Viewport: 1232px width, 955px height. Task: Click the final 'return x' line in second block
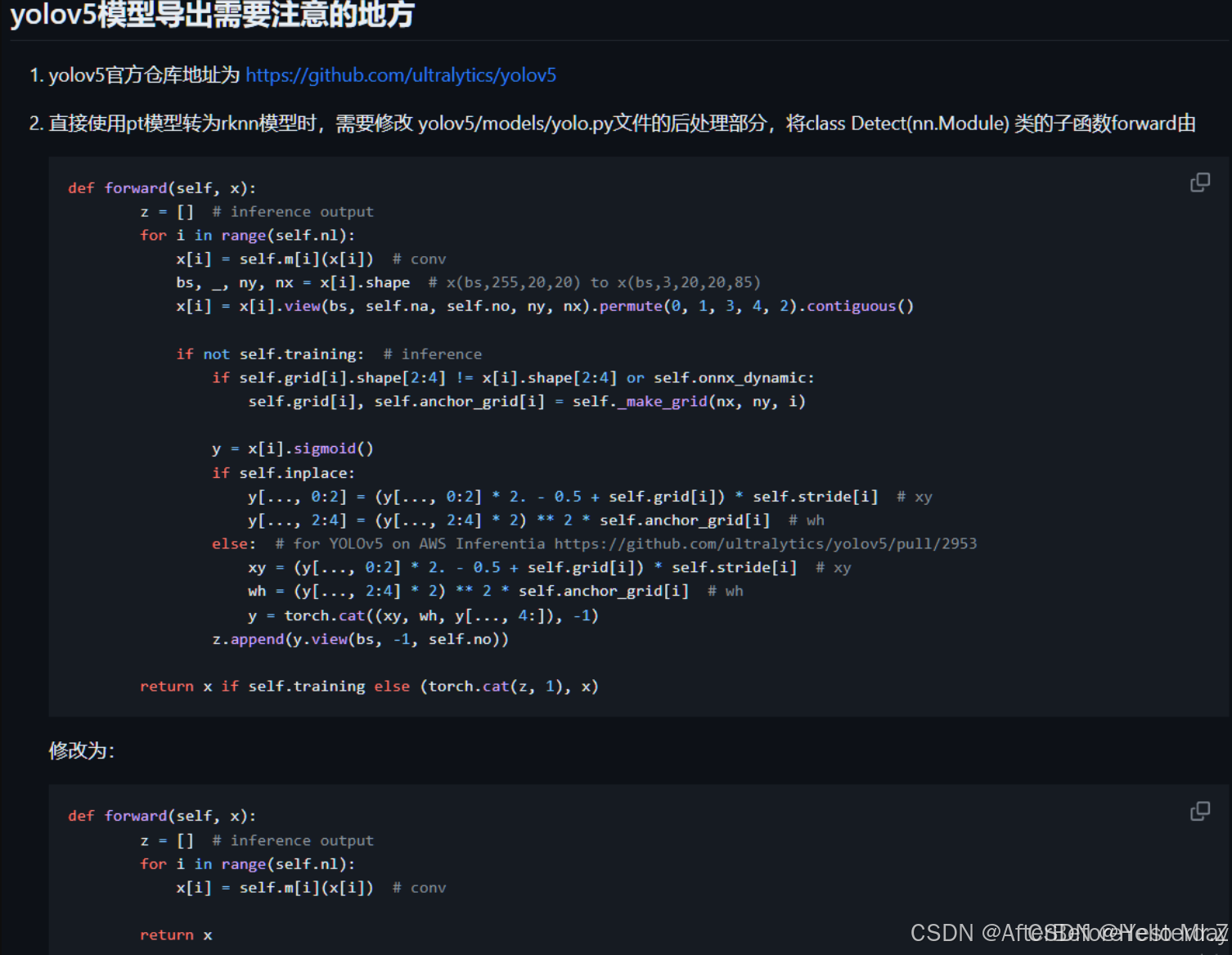(176, 935)
